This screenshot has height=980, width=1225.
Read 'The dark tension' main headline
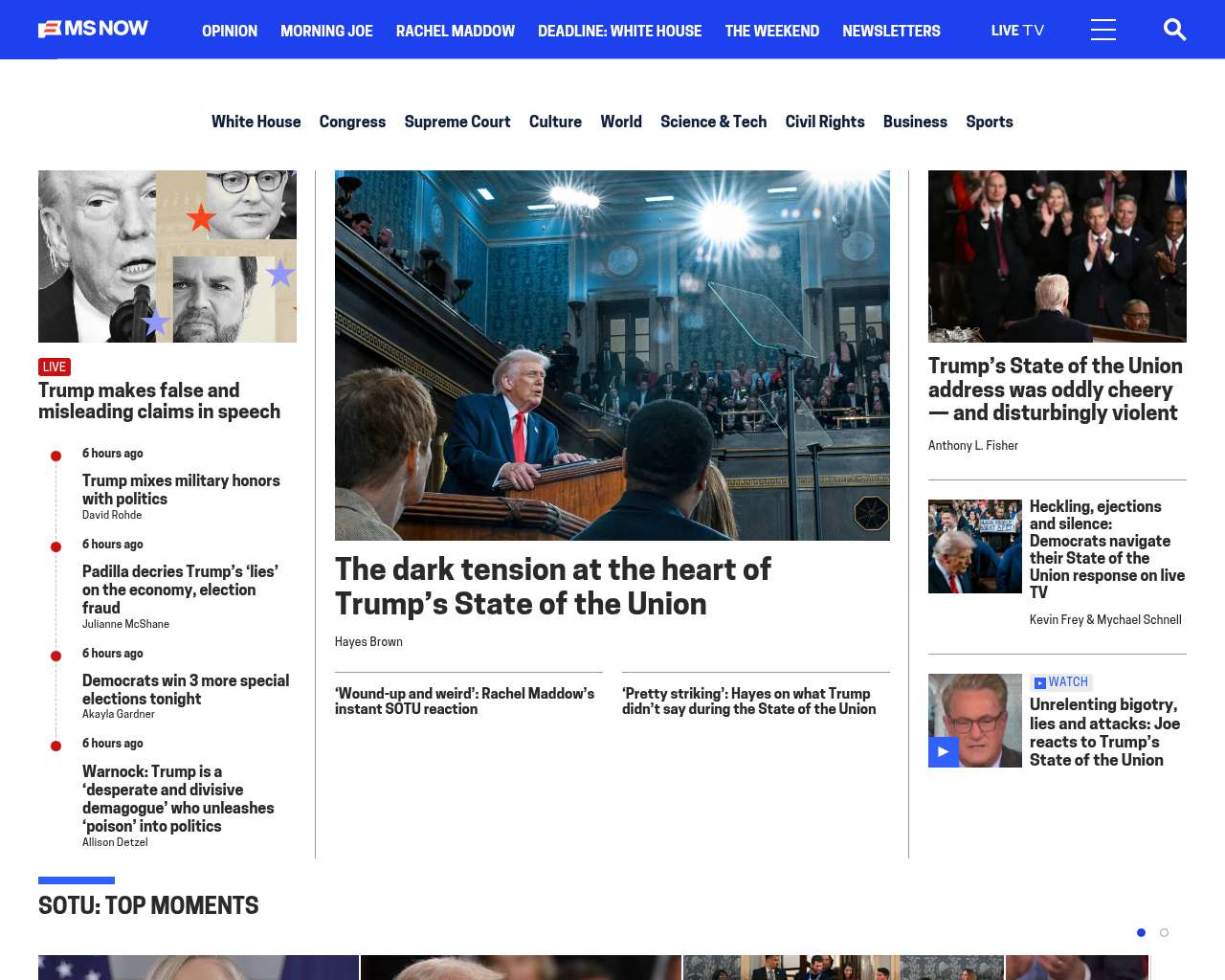(552, 586)
